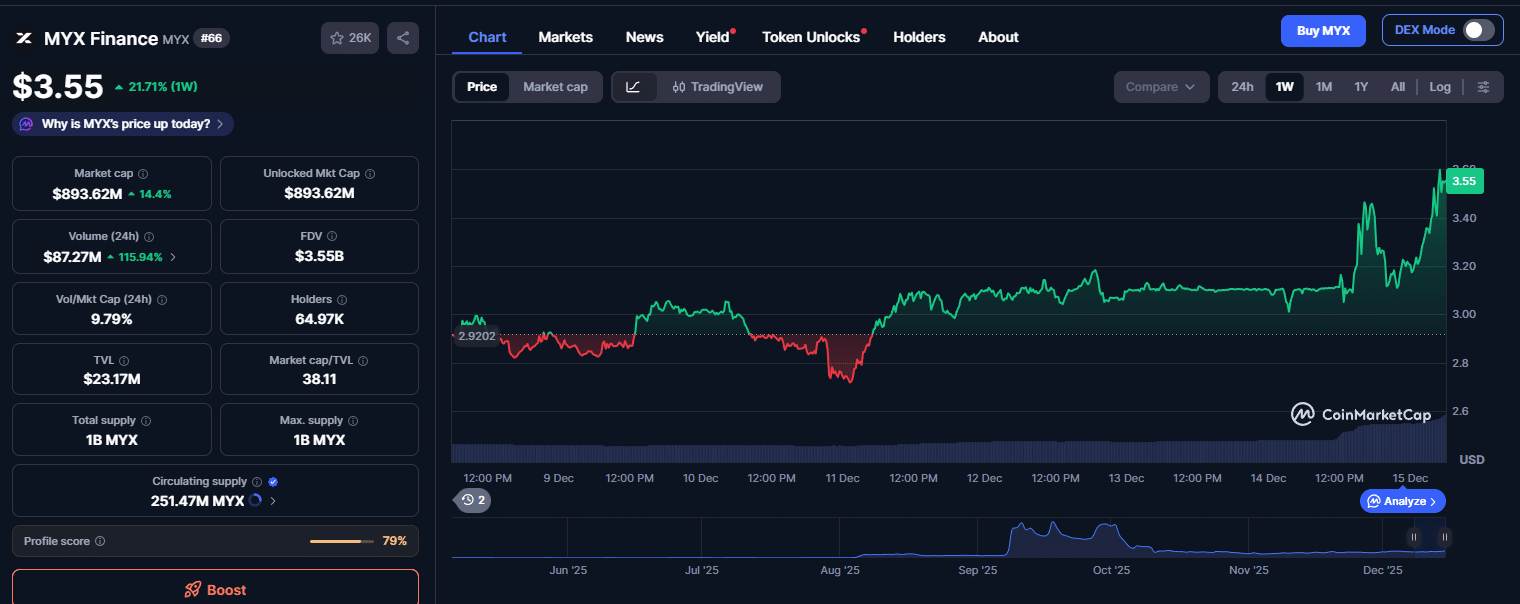The height and width of the screenshot is (604, 1520).
Task: Click the Analyze button on the chart
Action: 1402,501
